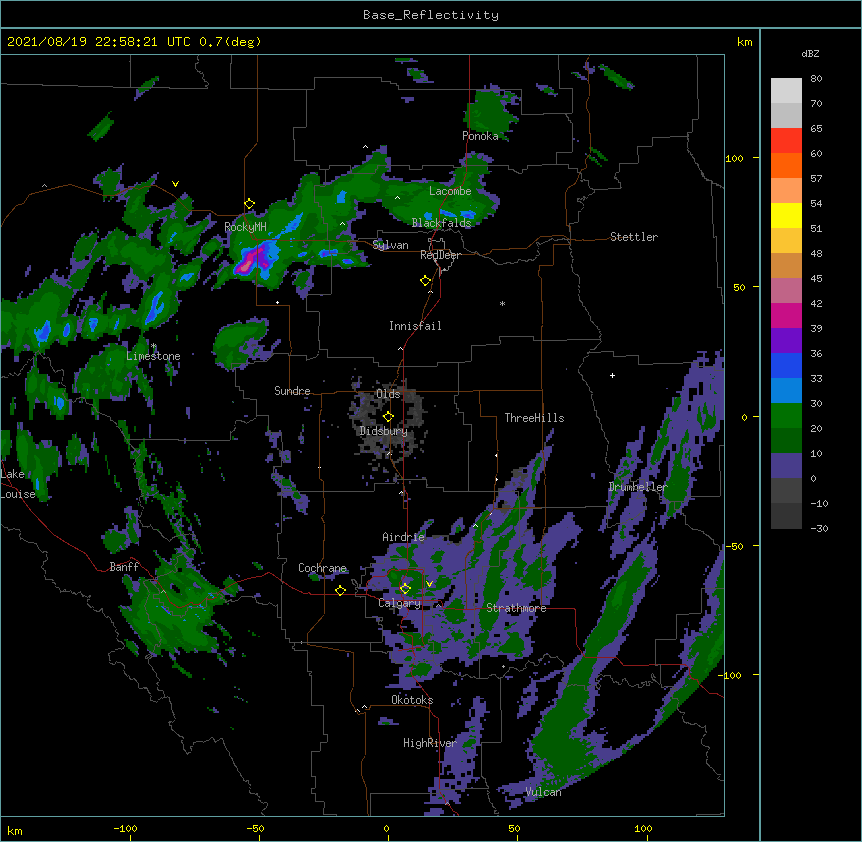
Task: Click the yellow V marker northwest of RockyMH
Action: coord(175,184)
